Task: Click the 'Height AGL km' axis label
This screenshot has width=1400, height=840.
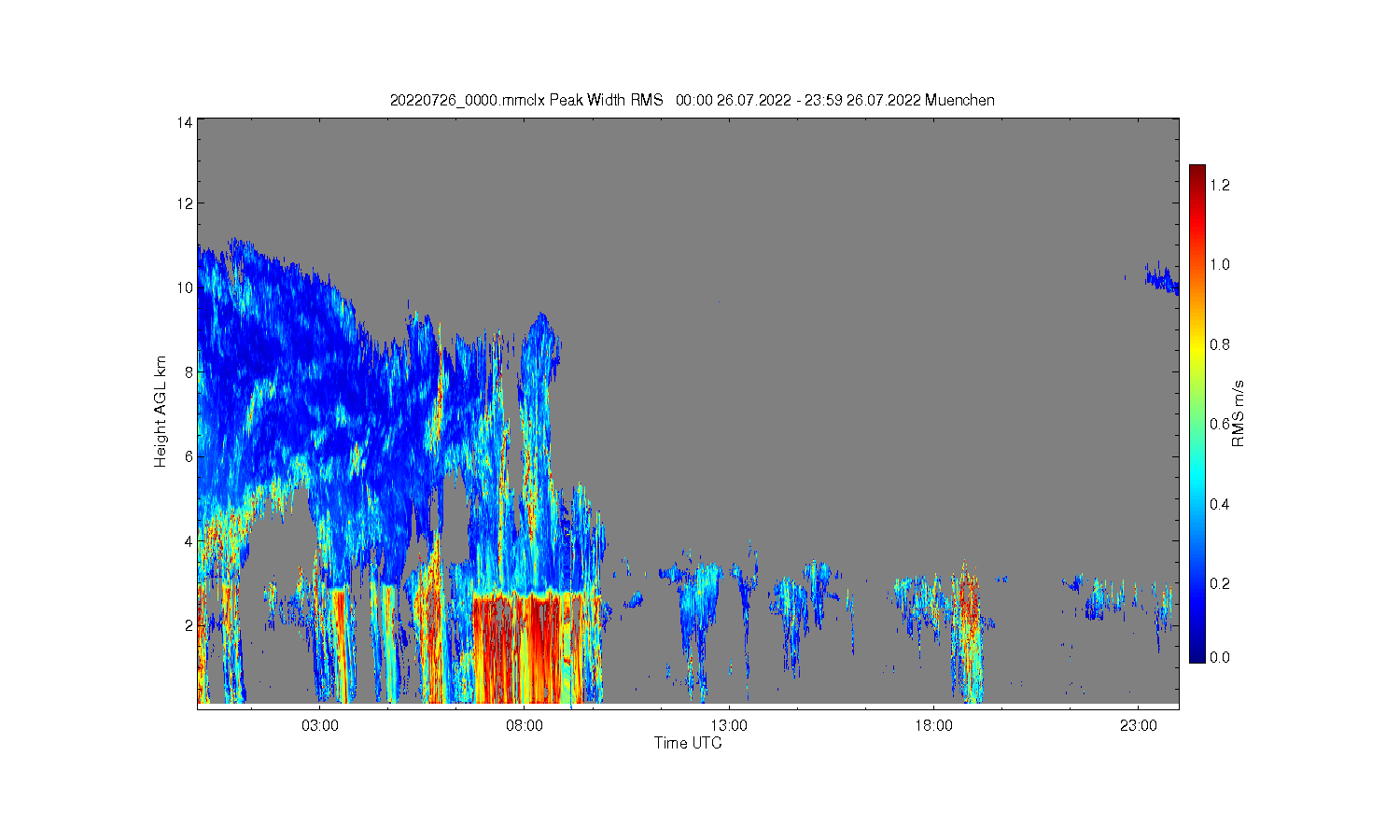Action: (x=161, y=412)
